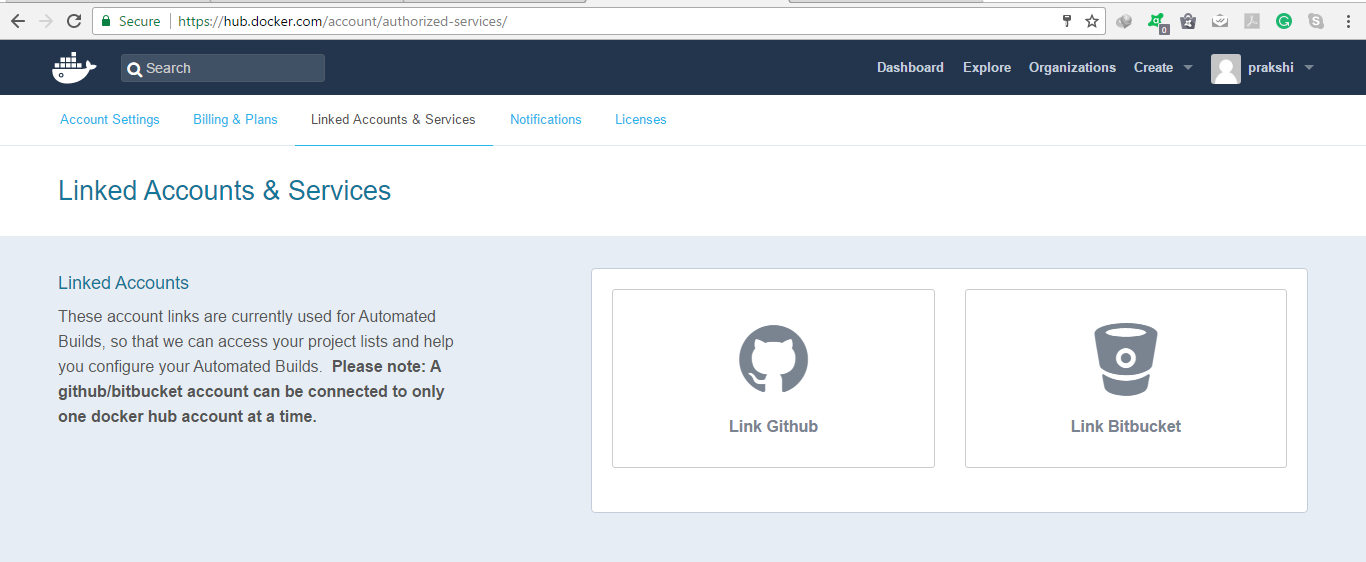Screen dimensions: 1366x562
Task: Open Organizations in the top navigation
Action: pyautogui.click(x=1072, y=68)
